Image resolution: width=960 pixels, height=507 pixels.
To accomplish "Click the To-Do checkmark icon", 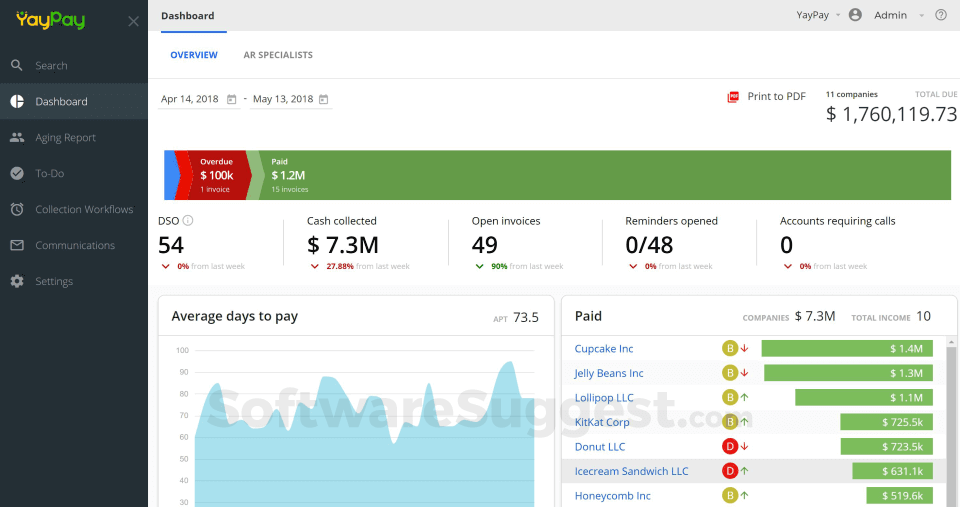I will pos(17,174).
